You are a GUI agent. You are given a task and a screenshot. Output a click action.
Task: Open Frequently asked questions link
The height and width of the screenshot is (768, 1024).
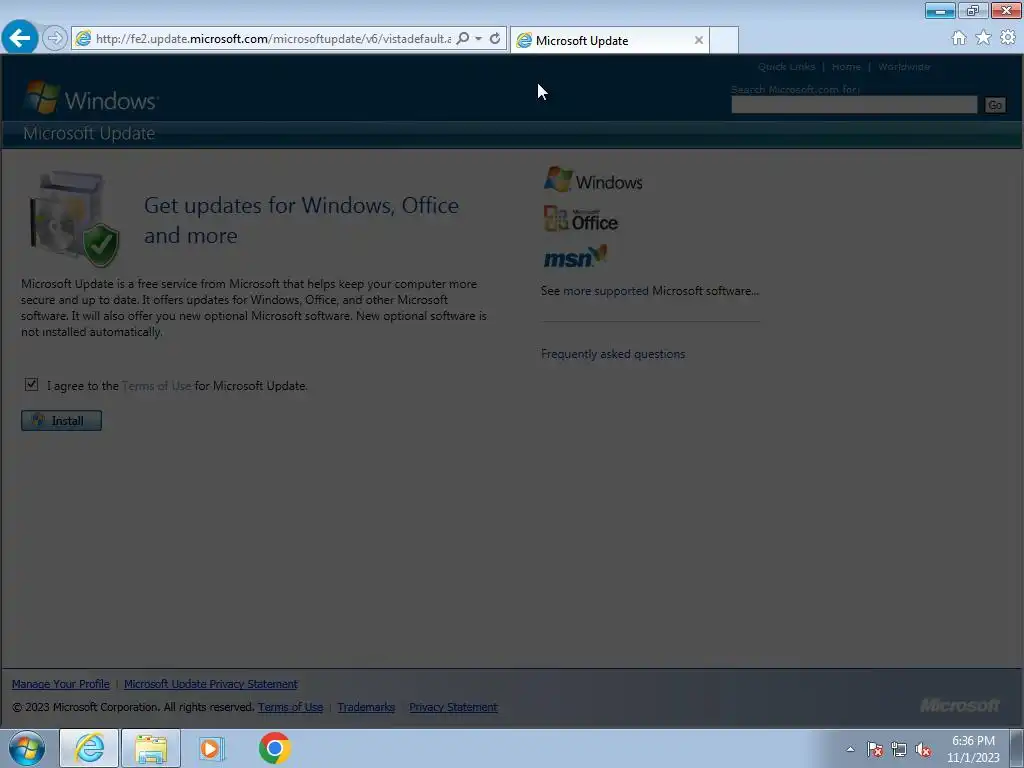613,354
